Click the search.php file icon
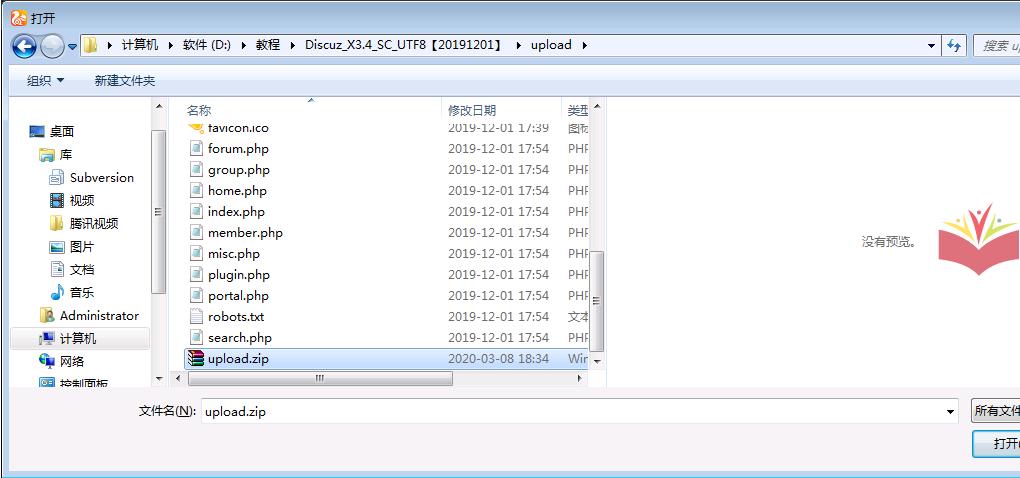 [x=196, y=338]
